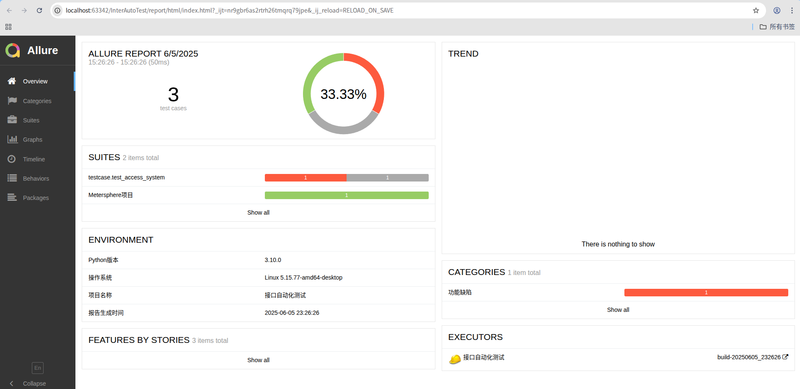Reload the page with browser refresh icon

coord(39,10)
